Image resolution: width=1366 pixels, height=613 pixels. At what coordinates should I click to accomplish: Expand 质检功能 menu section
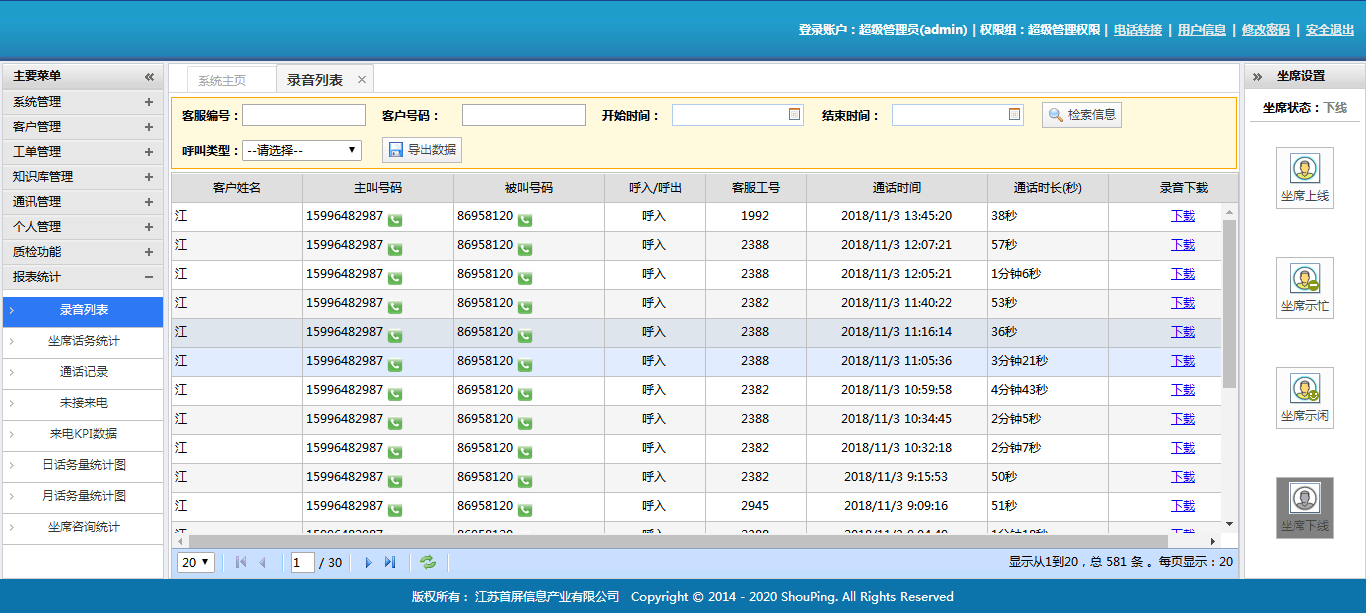[148, 252]
